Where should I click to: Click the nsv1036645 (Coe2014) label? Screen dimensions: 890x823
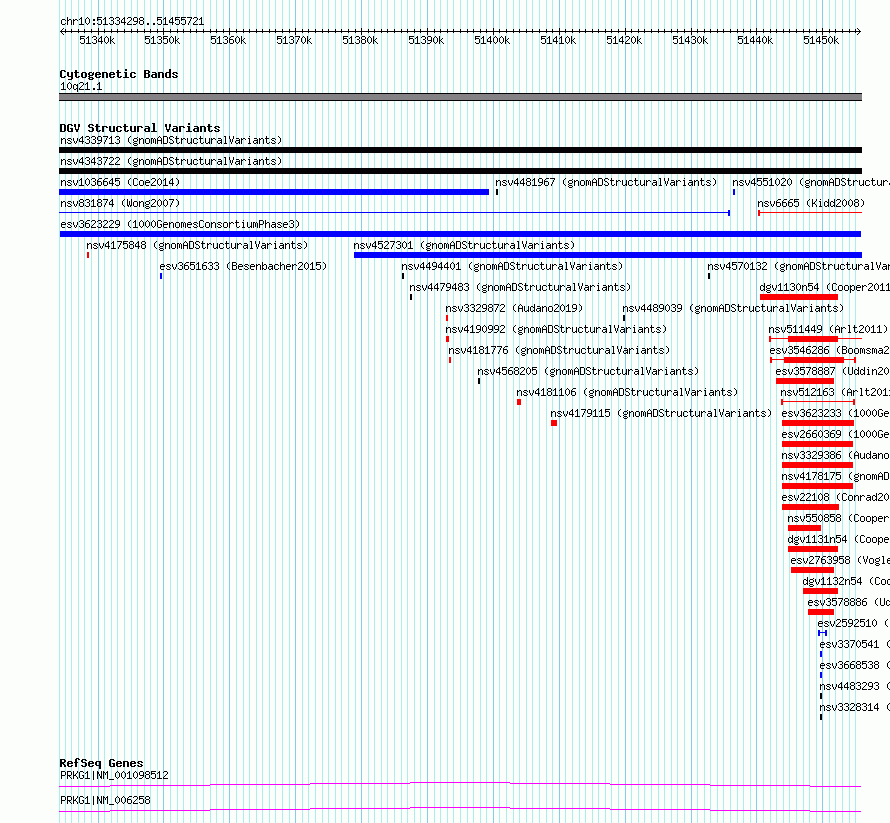[x=120, y=182]
